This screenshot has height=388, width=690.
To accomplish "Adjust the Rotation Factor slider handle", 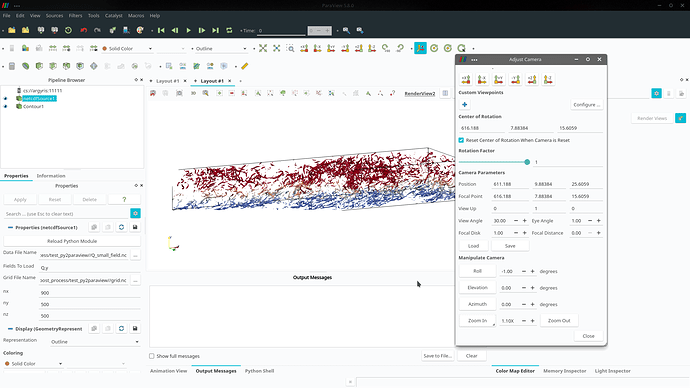I will 527,162.
